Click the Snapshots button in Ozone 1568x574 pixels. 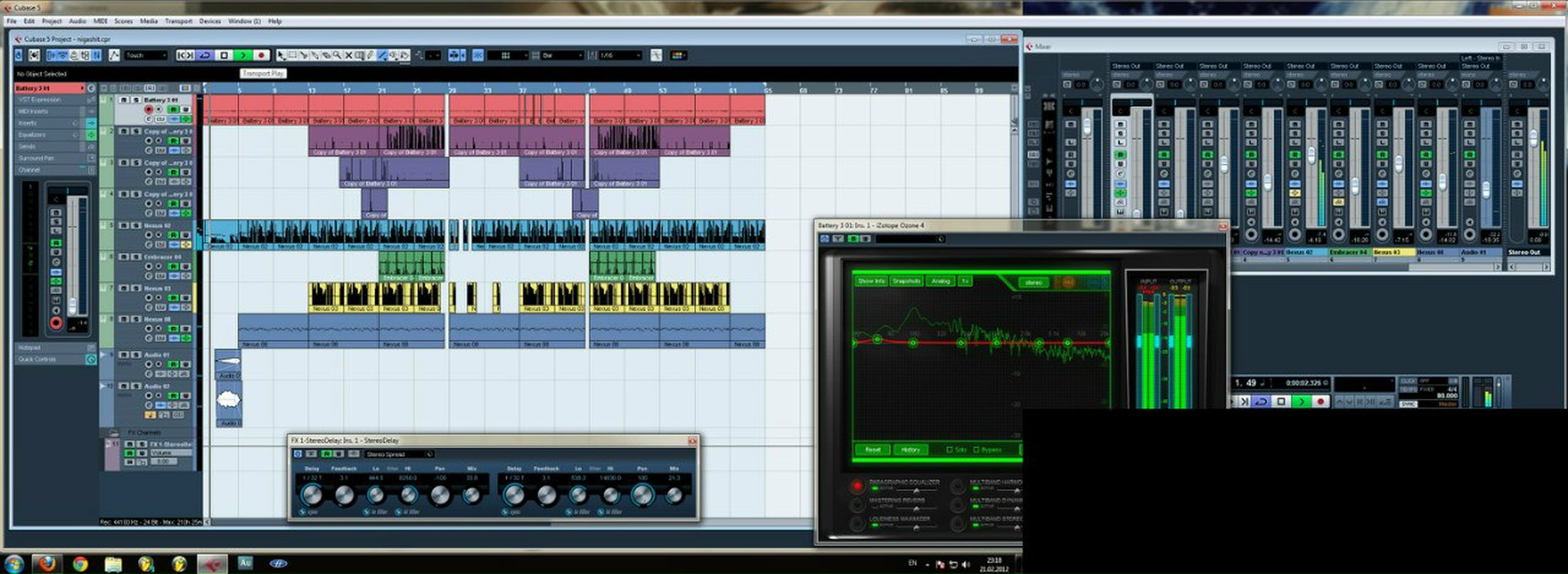[906, 281]
